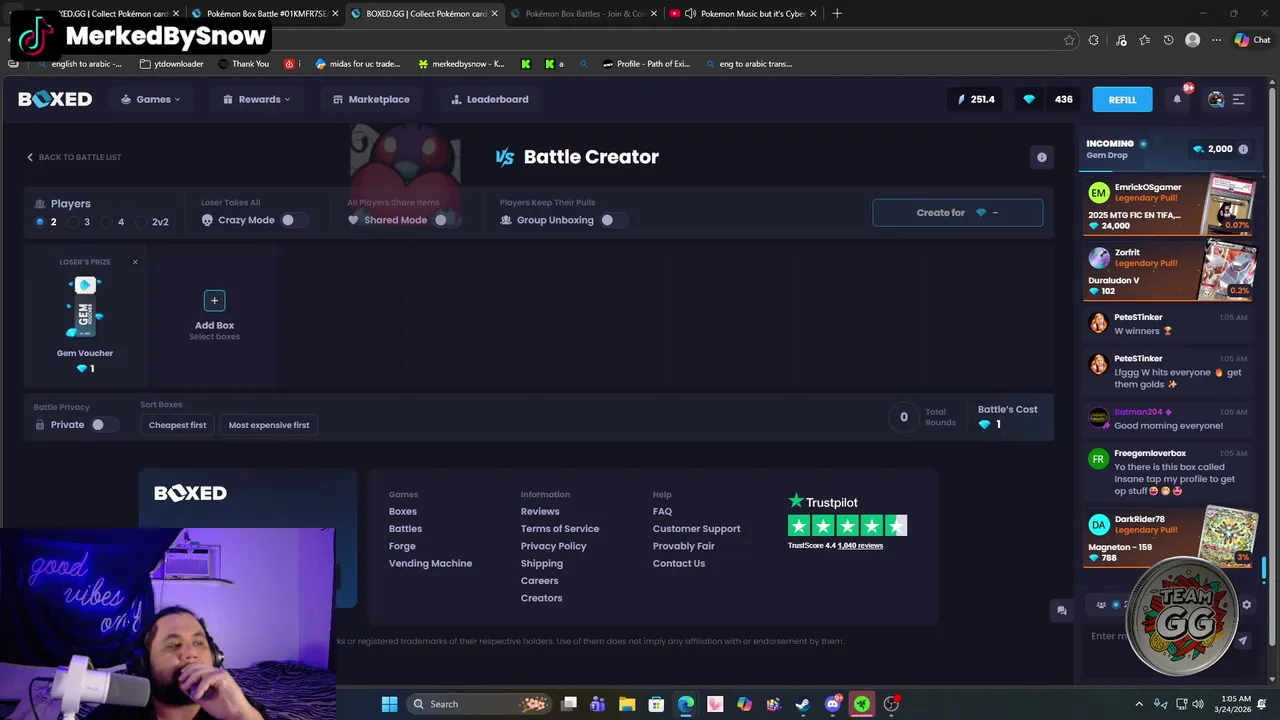This screenshot has width=1280, height=720.
Task: Switch to Pokémon Box Battles Join tab
Action: pyautogui.click(x=582, y=13)
